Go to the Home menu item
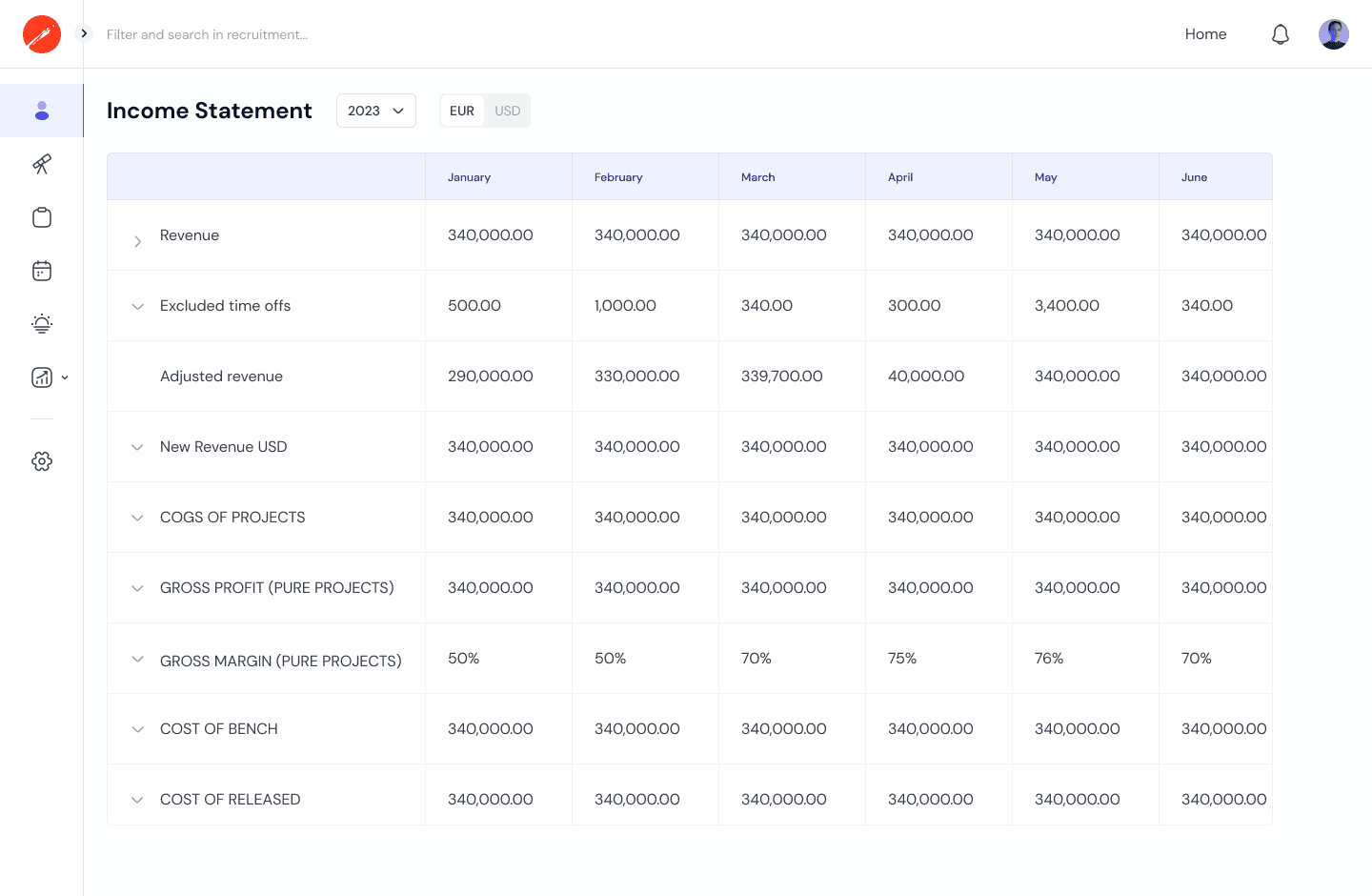Screen dimensions: 1372x896 [1205, 33]
